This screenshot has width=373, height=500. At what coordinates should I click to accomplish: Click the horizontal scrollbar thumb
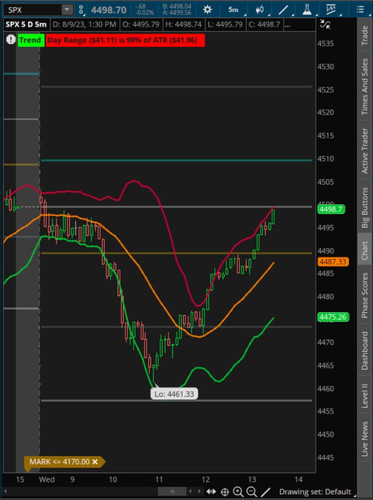tap(172, 491)
